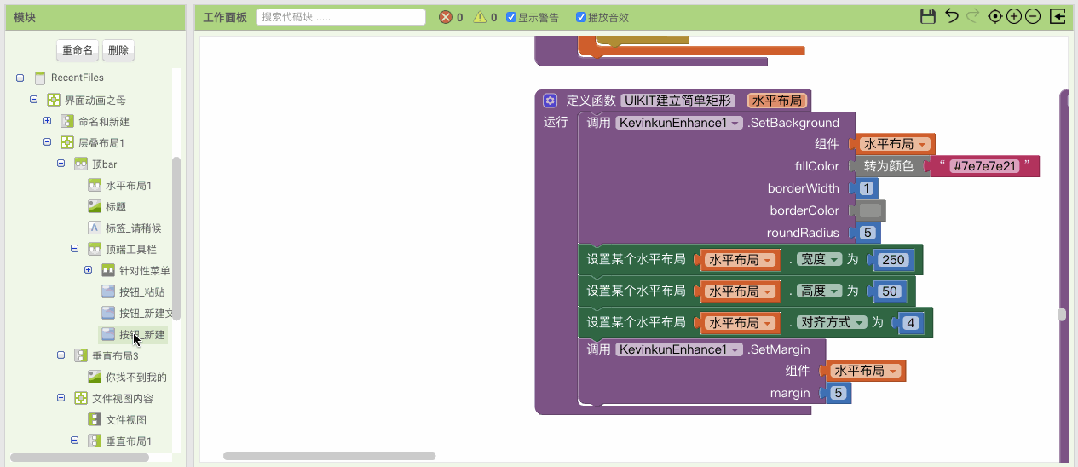Click the 你找不到我的 image icon
Screen dimensions: 1078x467
coord(95,377)
